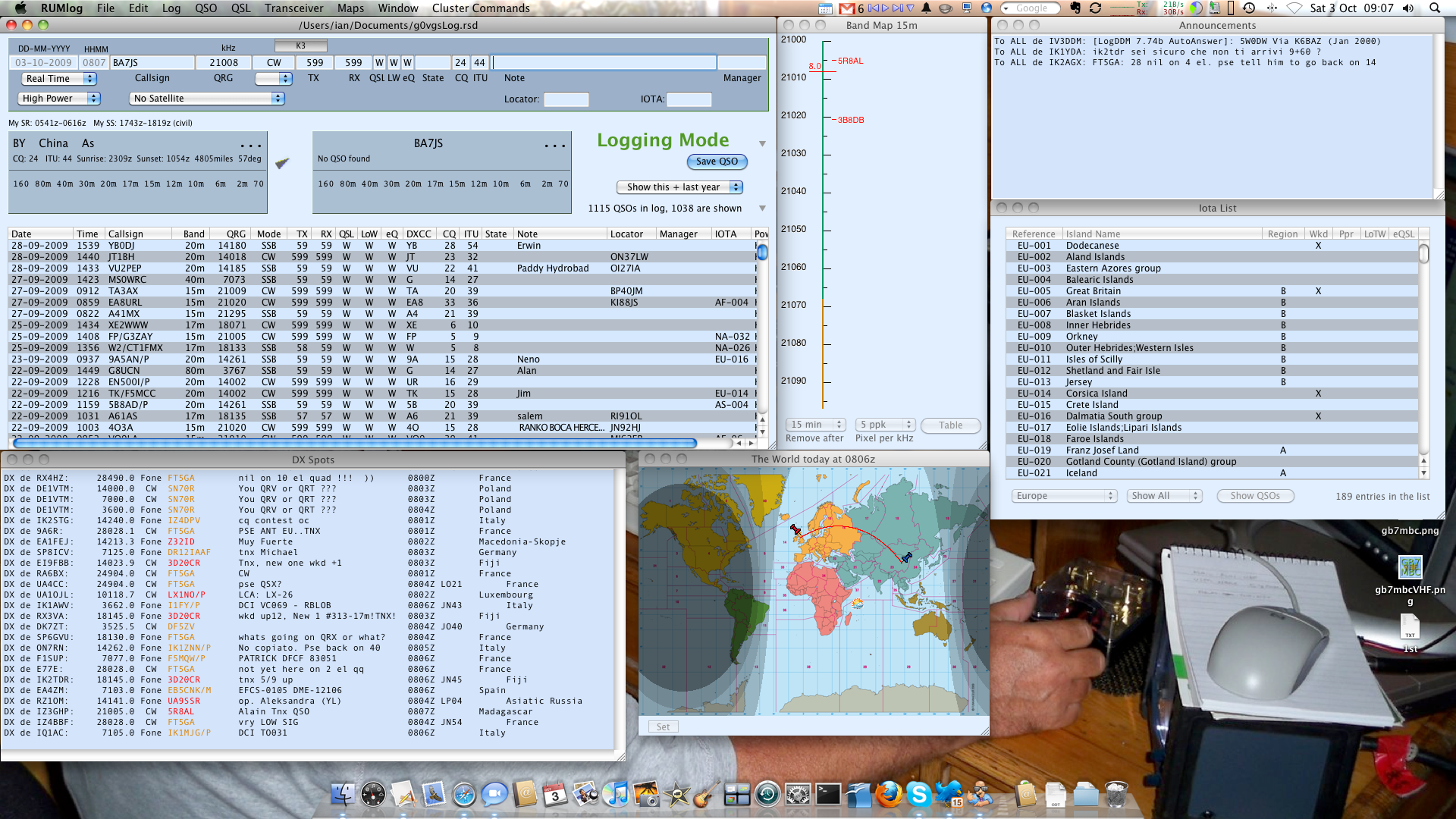The width and height of the screenshot is (1456, 819).
Task: Launch Skype from the Dock
Action: tap(918, 795)
